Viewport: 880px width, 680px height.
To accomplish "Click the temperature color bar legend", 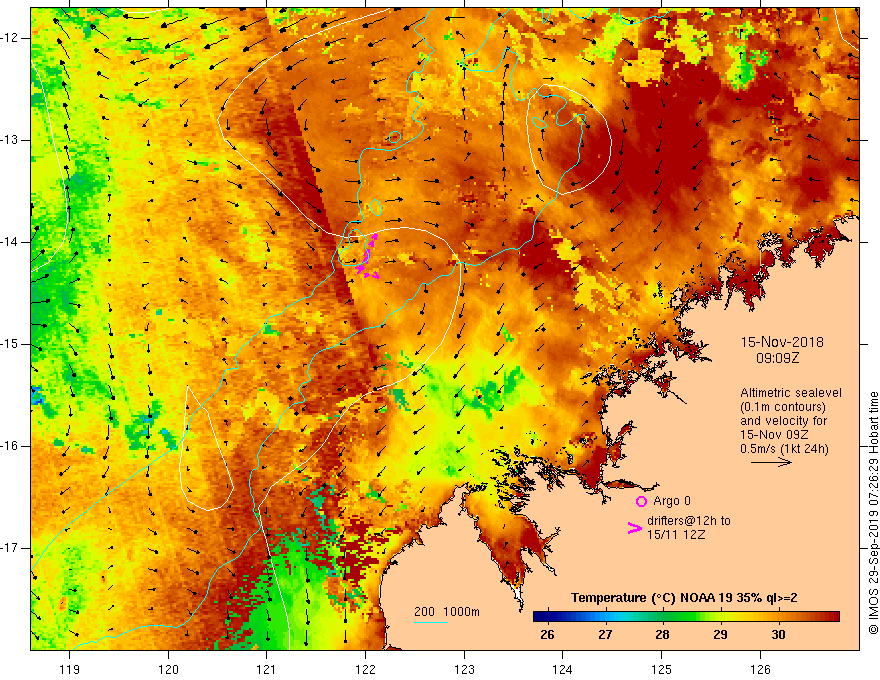I will (686, 617).
